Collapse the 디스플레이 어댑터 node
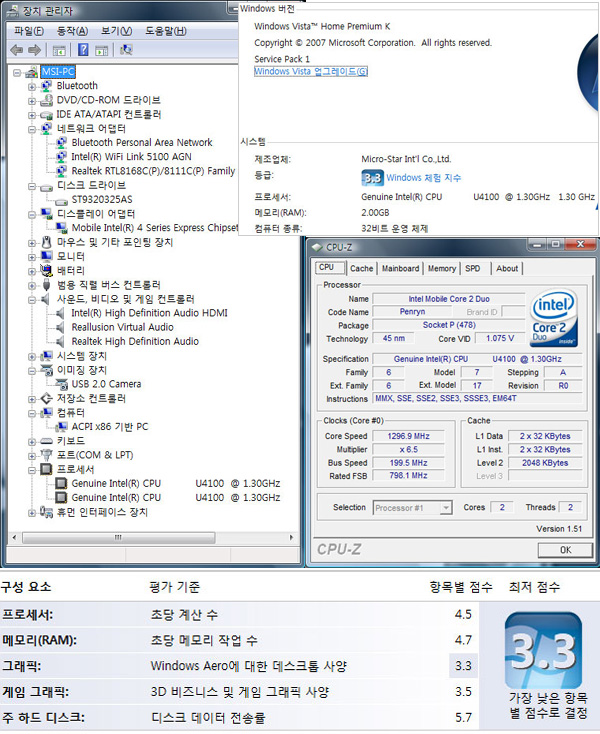This screenshot has height=734, width=600. 32,214
